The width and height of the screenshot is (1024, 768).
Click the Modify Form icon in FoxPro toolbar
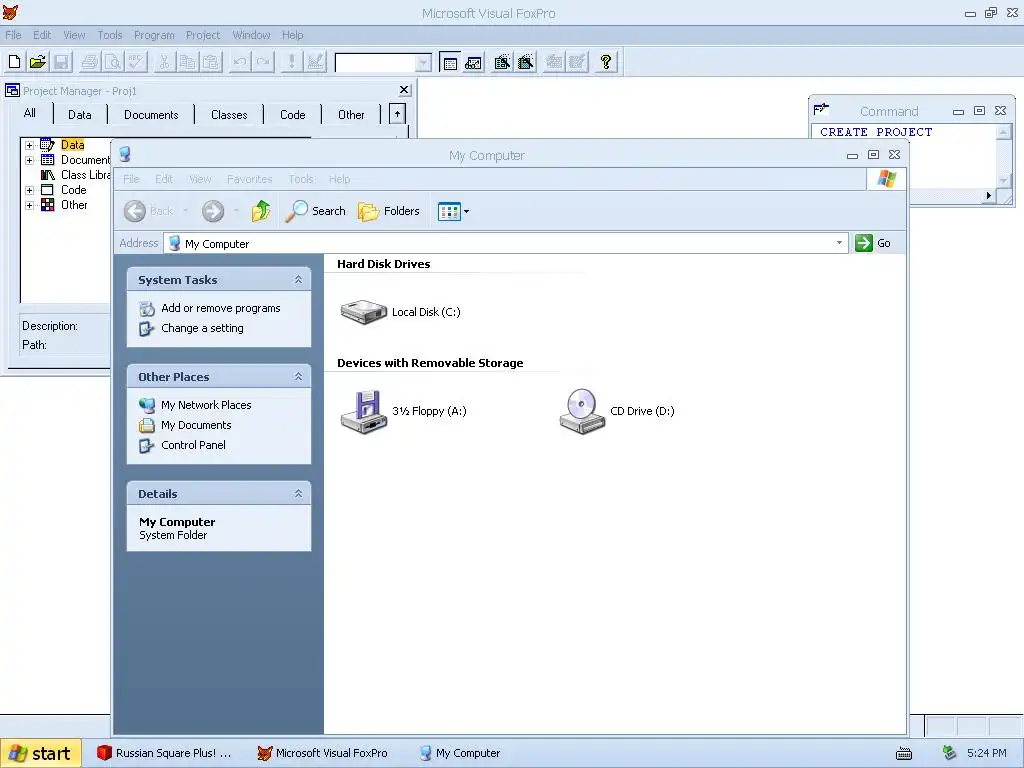click(315, 62)
